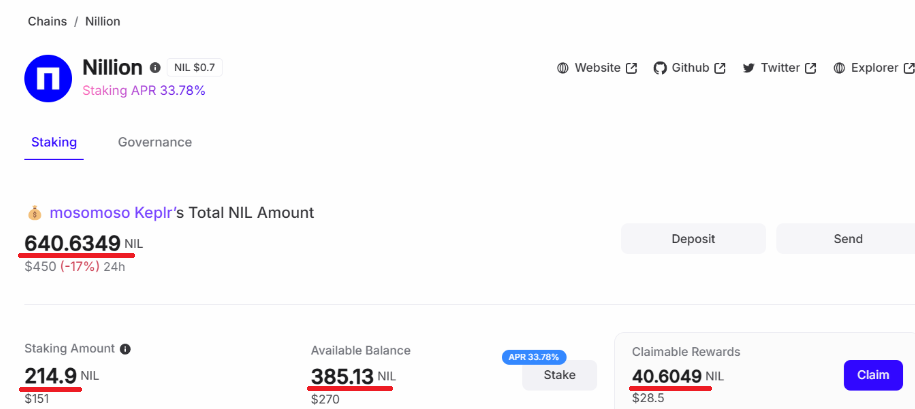Open the Staking Amount info icon

pos(125,349)
